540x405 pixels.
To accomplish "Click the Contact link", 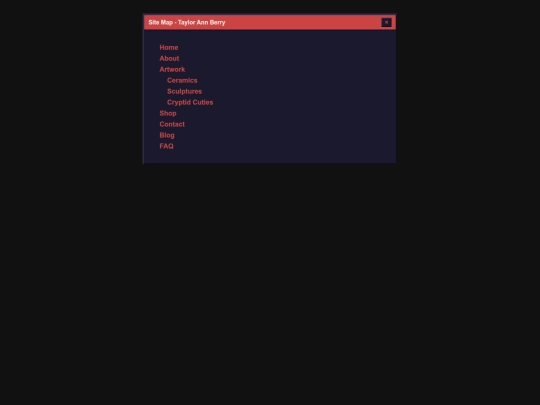I will pyautogui.click(x=172, y=124).
